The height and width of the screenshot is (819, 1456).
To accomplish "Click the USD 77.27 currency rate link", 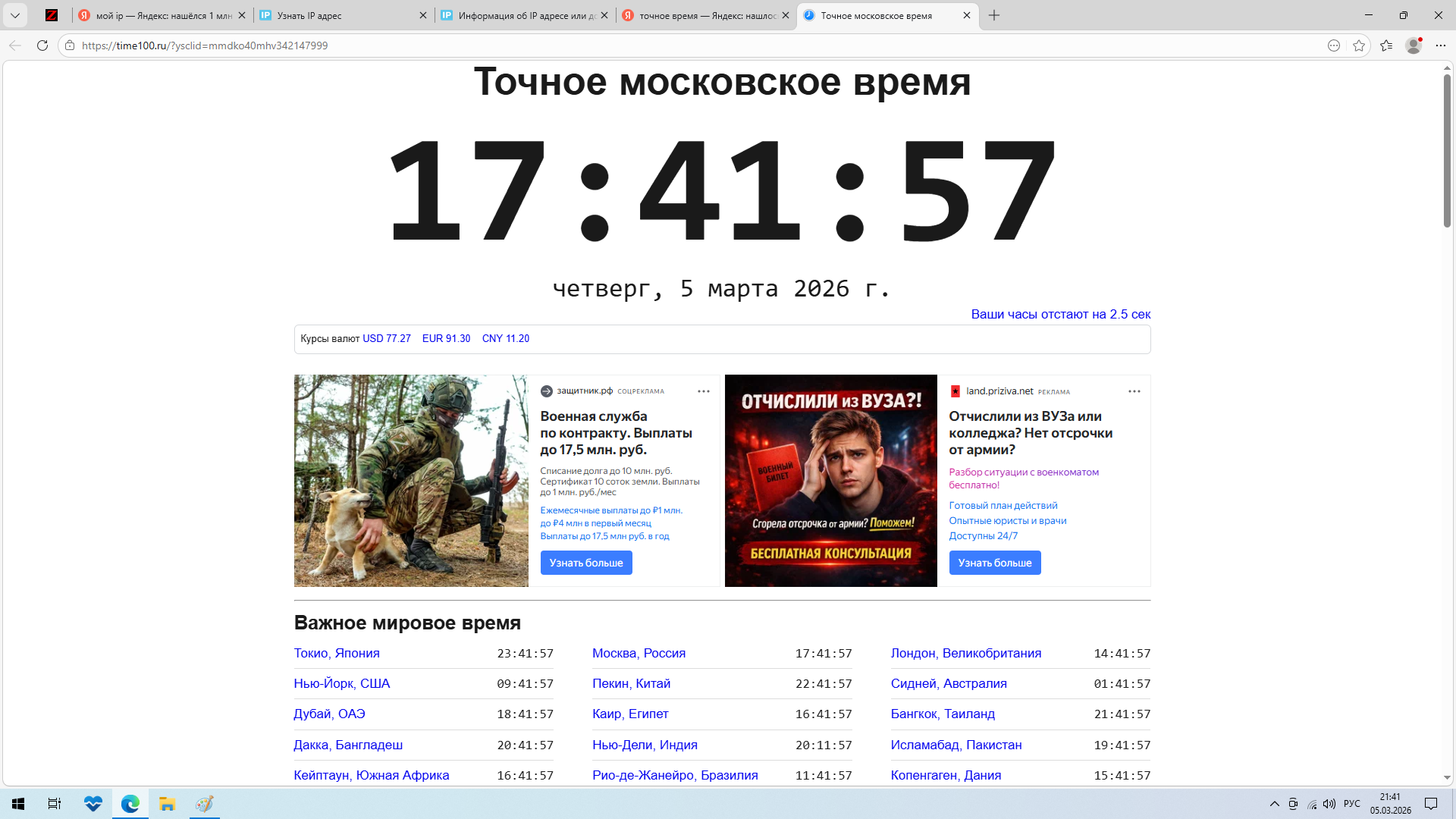I will tap(387, 339).
